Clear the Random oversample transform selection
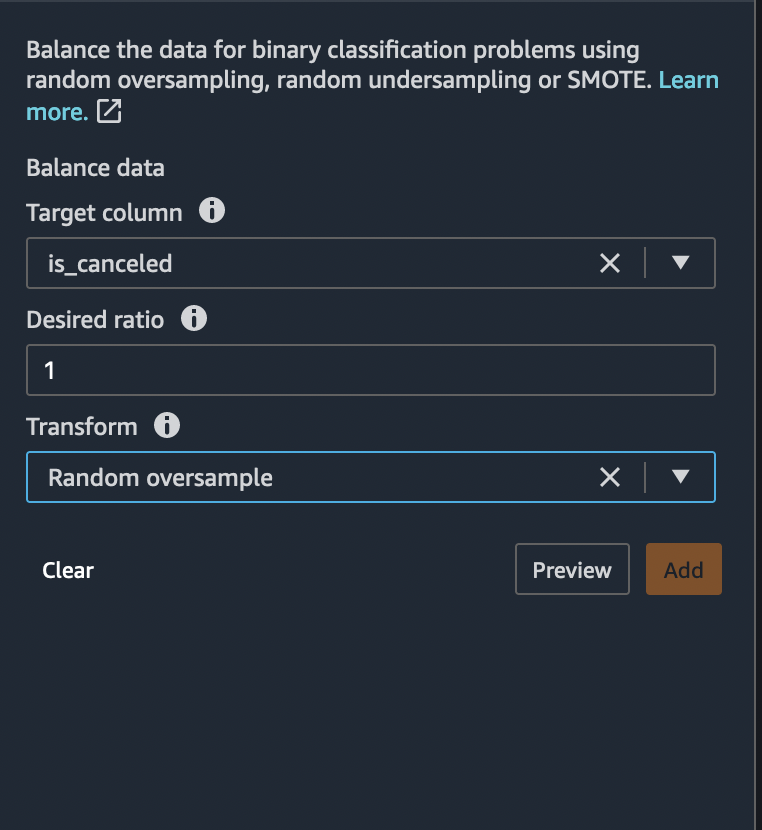This screenshot has width=762, height=830. pos(610,477)
